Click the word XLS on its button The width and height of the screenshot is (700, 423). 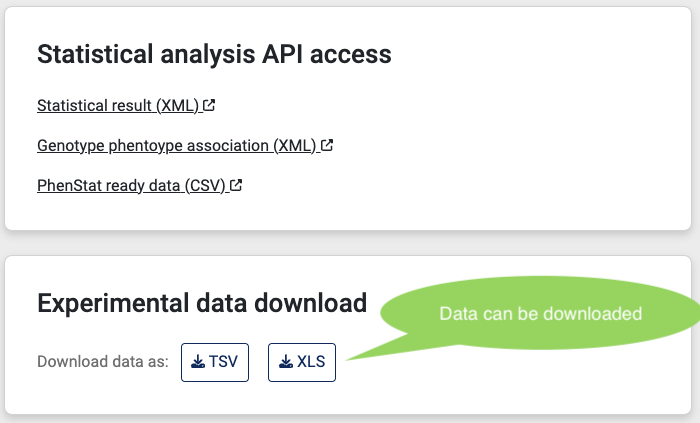click(311, 361)
